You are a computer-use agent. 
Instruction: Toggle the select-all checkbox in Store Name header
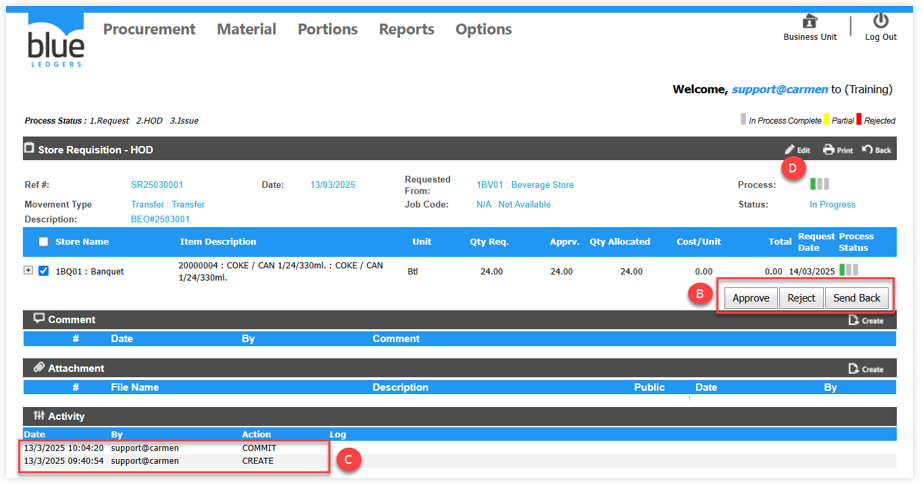coord(43,242)
